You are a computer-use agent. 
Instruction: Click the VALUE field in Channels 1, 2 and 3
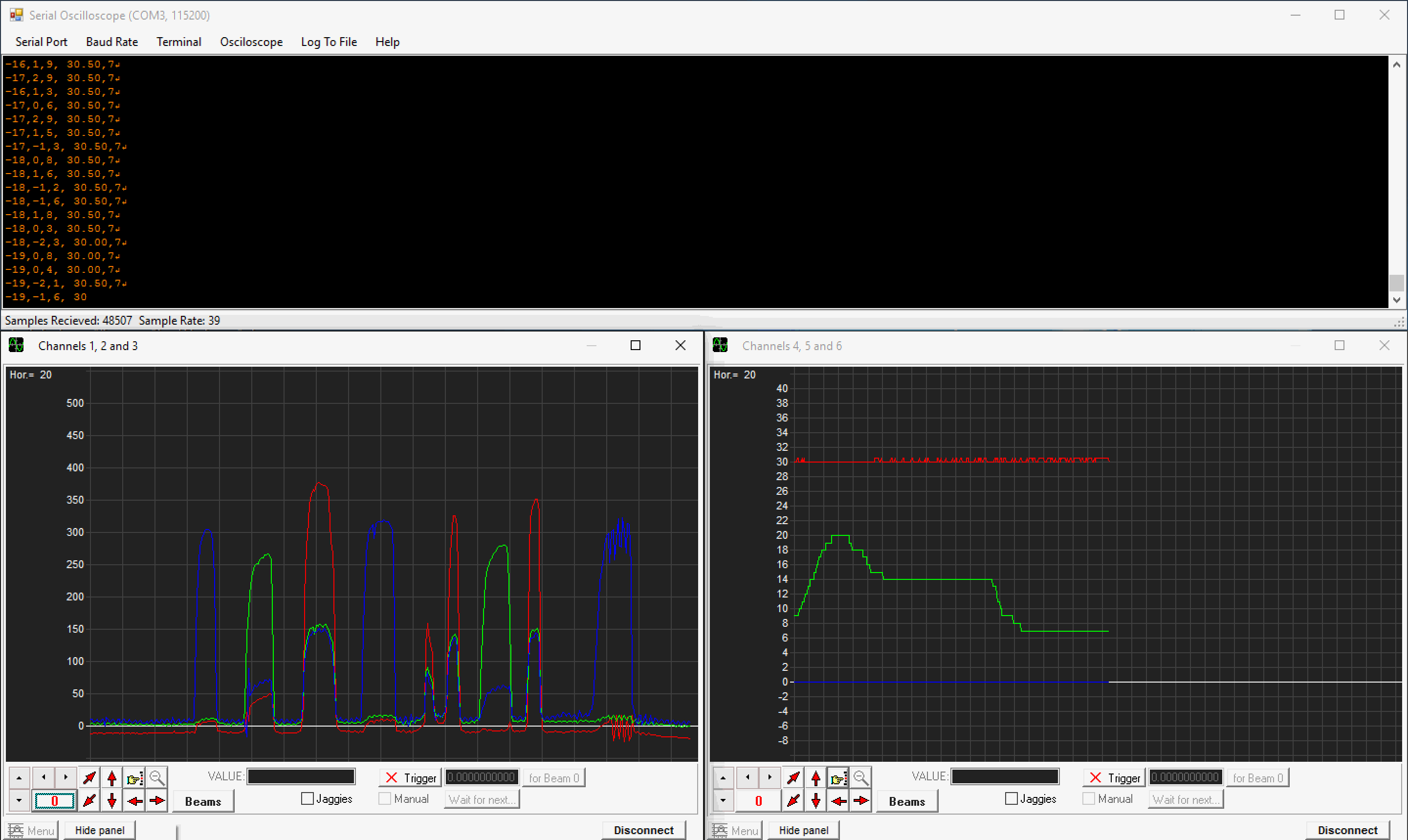[301, 776]
